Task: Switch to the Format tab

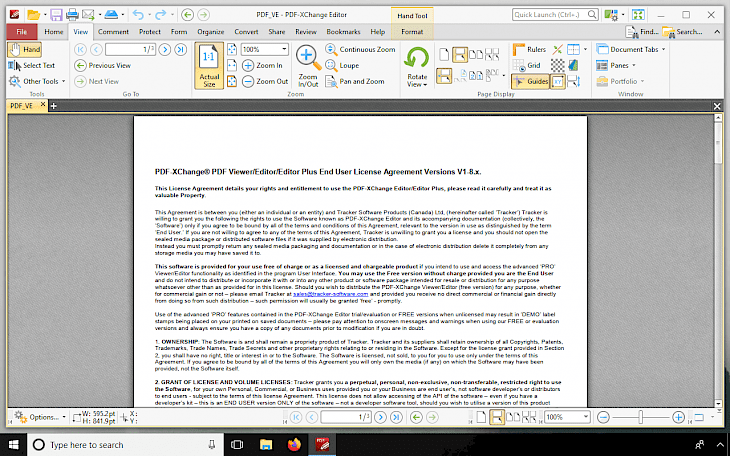Action: [x=412, y=32]
